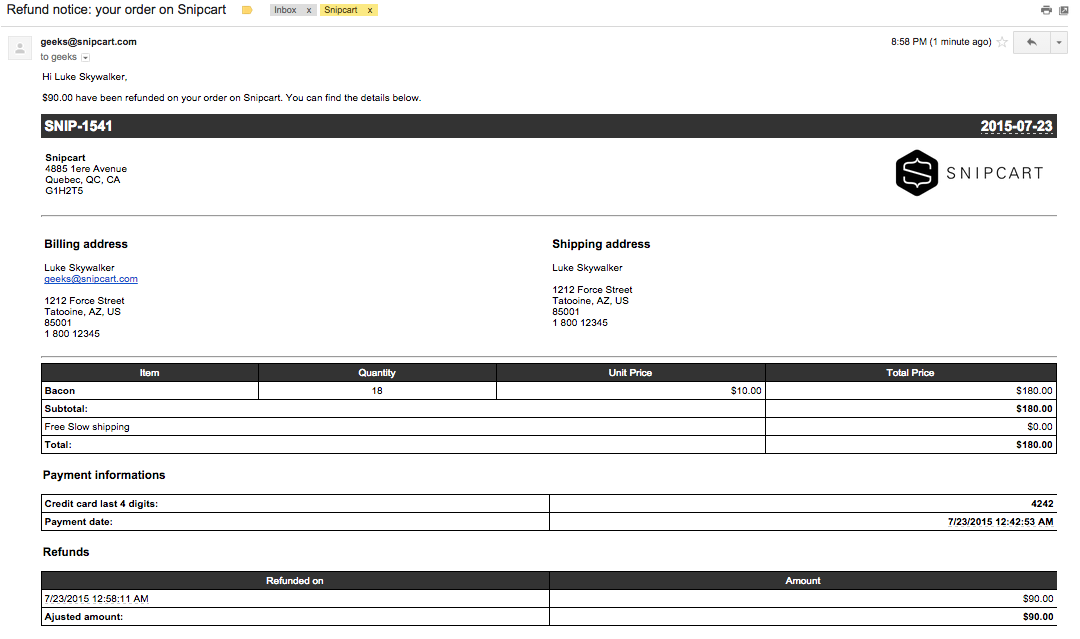Click '1212 Force Street' in shipping address
Screen dimensions: 1080x639
(592, 290)
